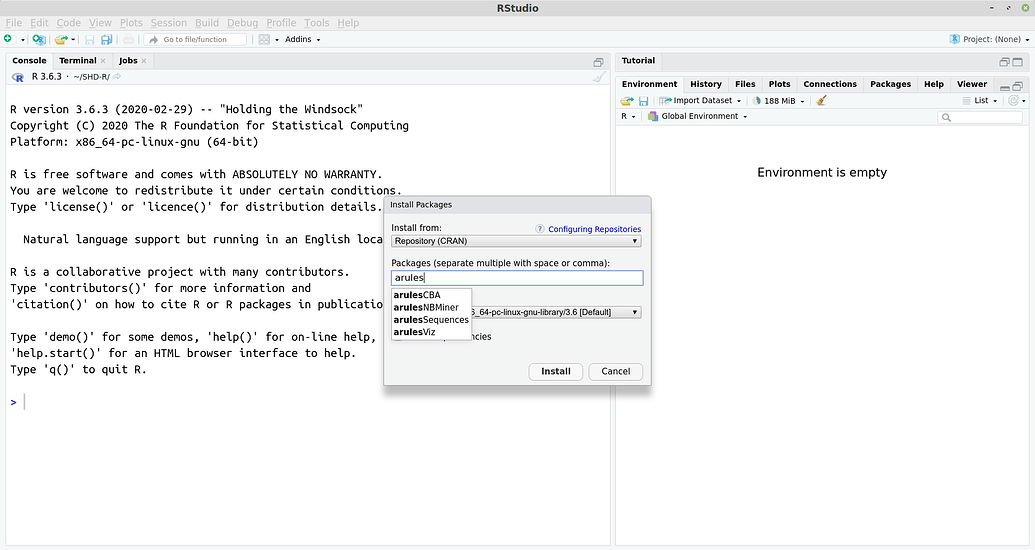Restore the Console pane size icon
The image size is (1035, 550).
[599, 62]
